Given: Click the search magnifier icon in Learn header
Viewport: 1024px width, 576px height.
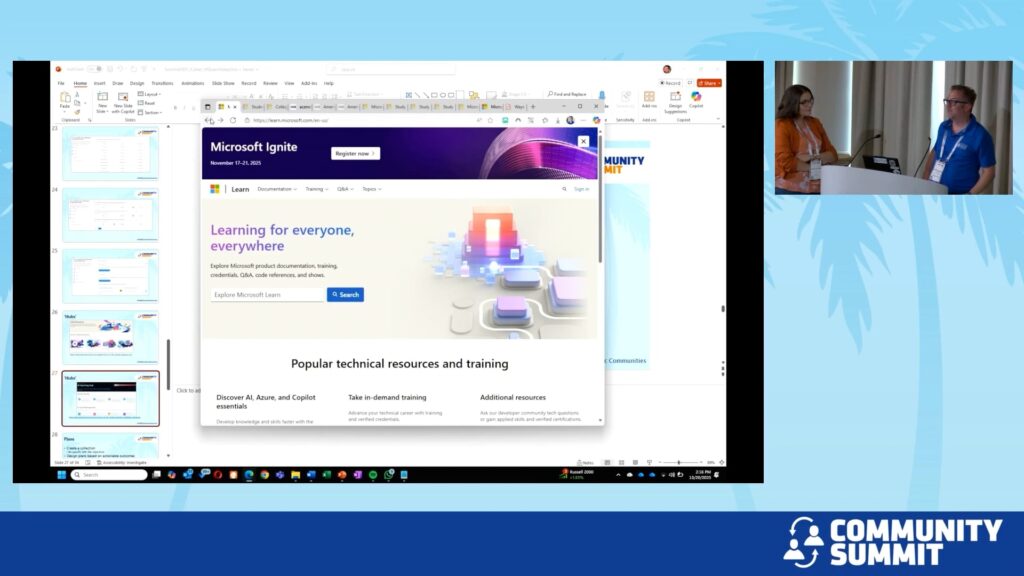Looking at the screenshot, I should coord(564,189).
